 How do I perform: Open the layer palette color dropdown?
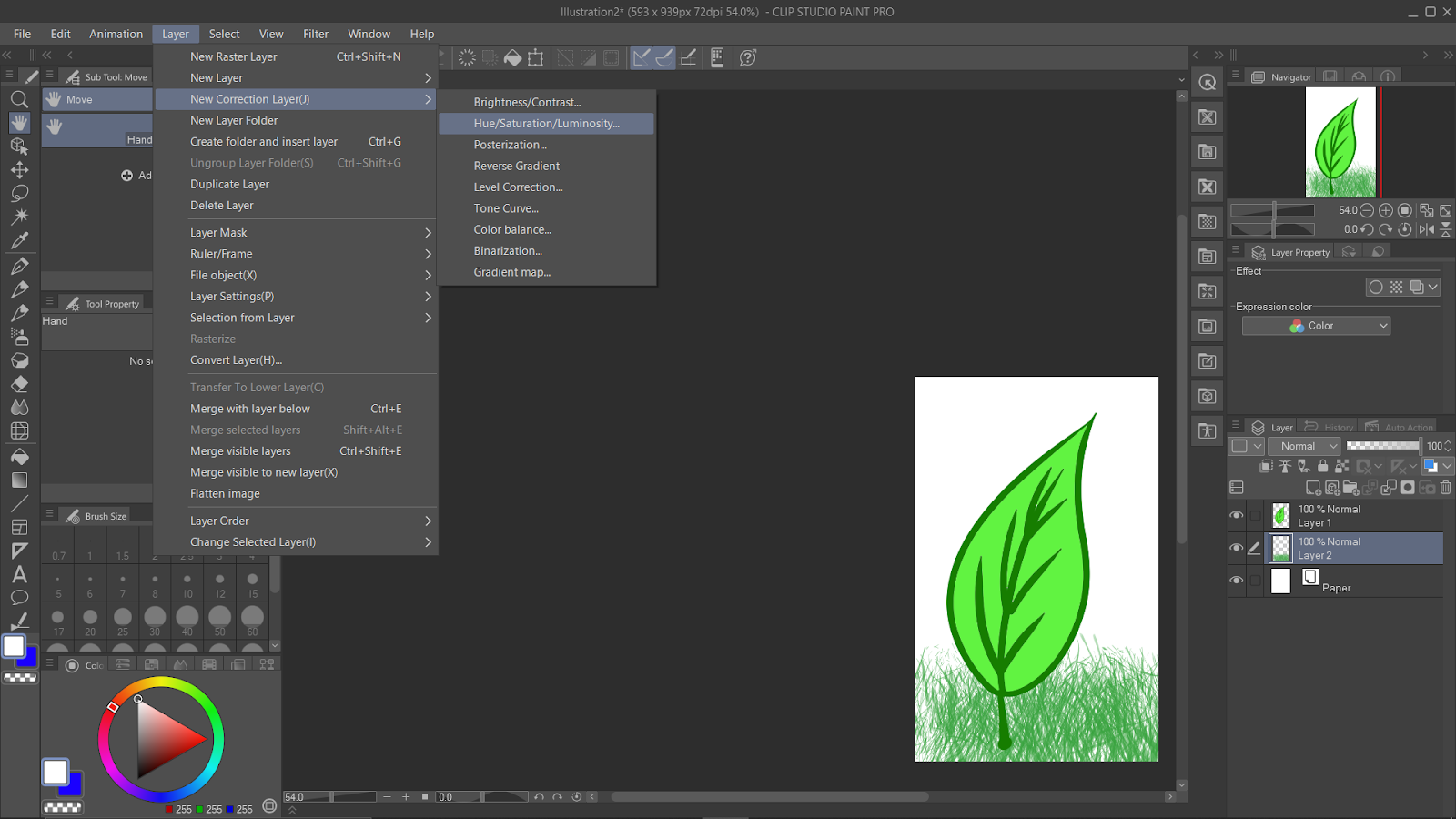click(x=1247, y=446)
